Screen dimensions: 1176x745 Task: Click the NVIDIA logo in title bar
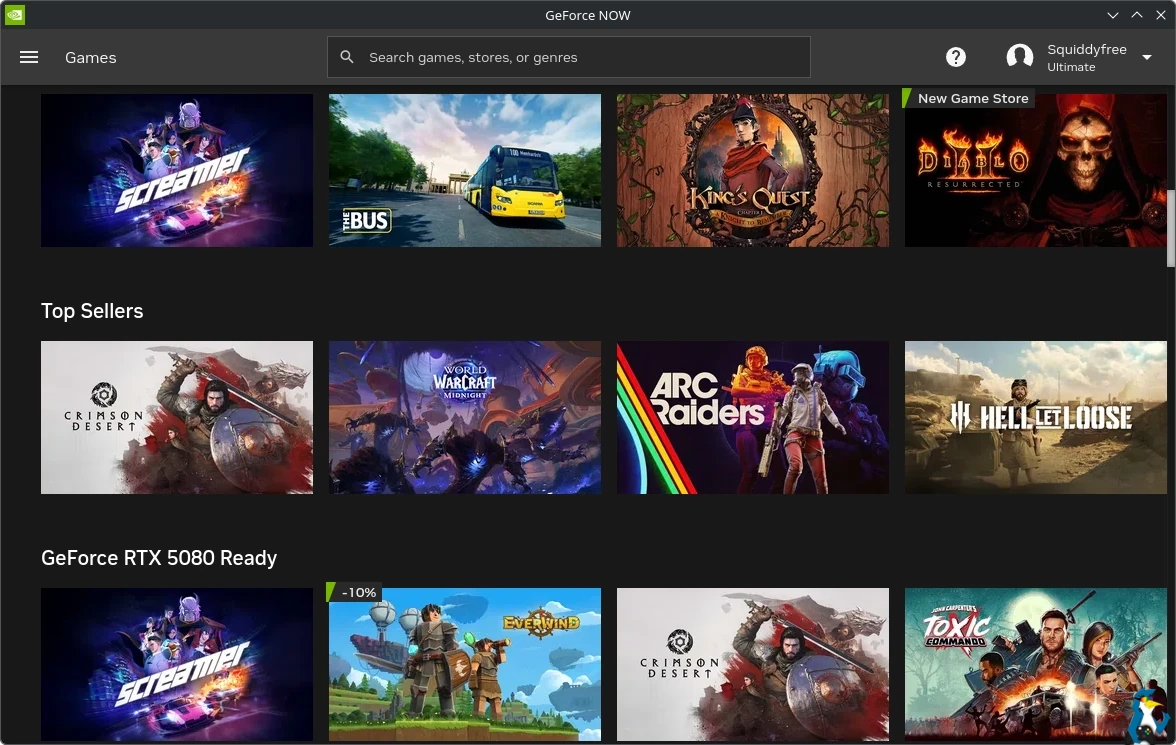[14, 15]
